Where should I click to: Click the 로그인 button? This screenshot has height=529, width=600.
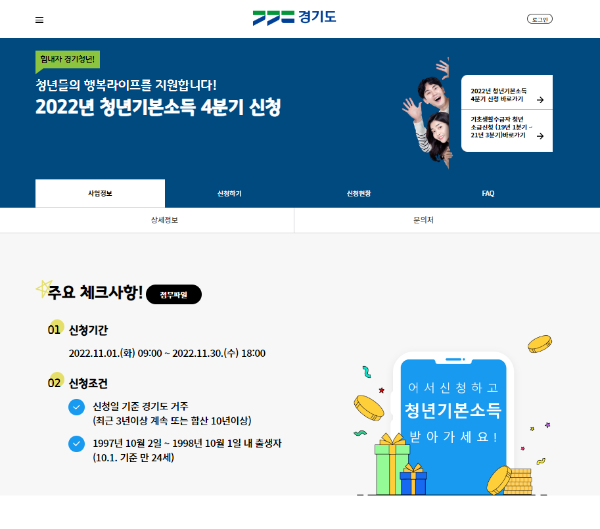(x=540, y=19)
